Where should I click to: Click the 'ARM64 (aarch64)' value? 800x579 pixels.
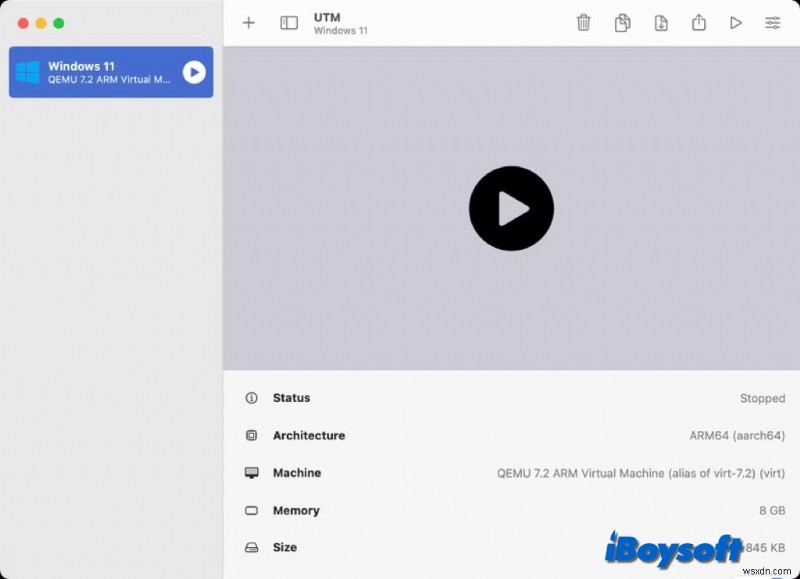click(x=737, y=436)
